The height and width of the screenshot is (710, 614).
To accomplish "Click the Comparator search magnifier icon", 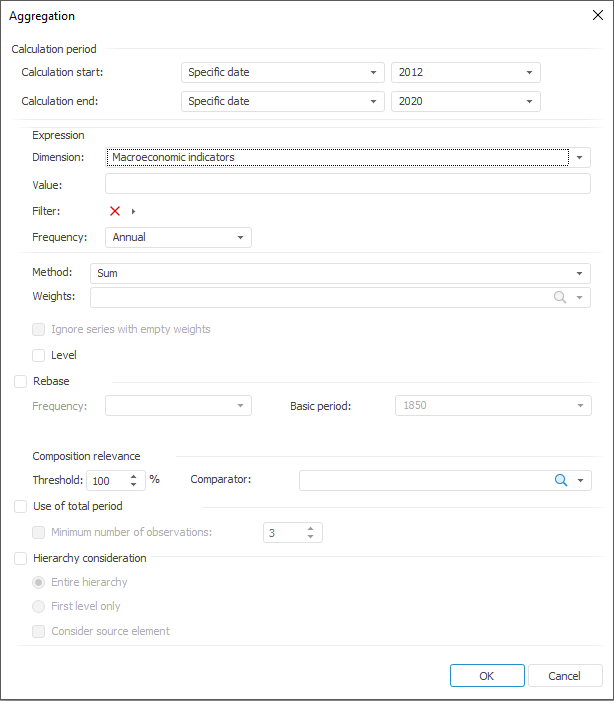I will (561, 481).
